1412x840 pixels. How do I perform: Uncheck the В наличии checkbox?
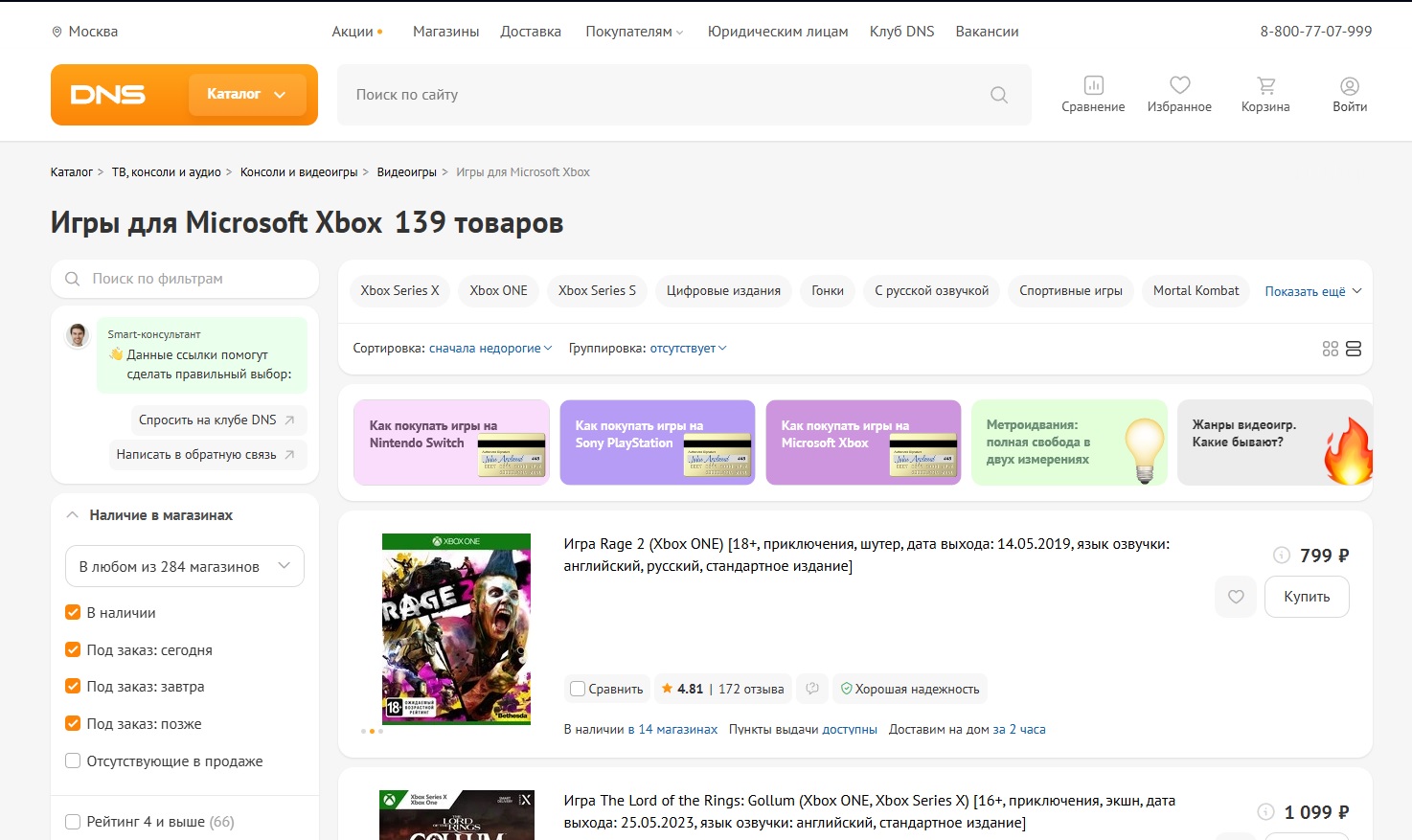coord(73,613)
